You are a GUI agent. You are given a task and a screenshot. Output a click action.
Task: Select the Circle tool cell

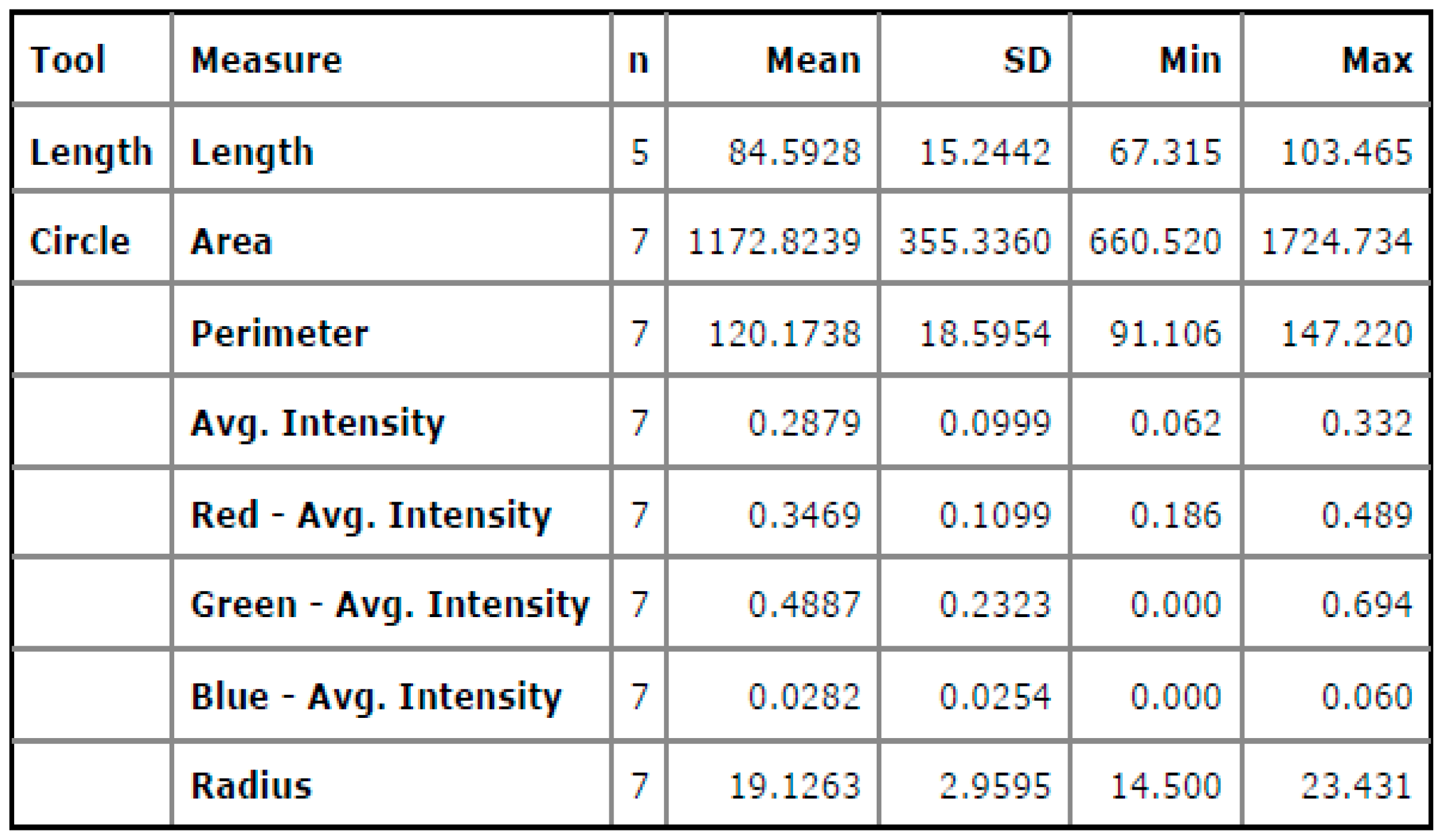[x=80, y=241]
